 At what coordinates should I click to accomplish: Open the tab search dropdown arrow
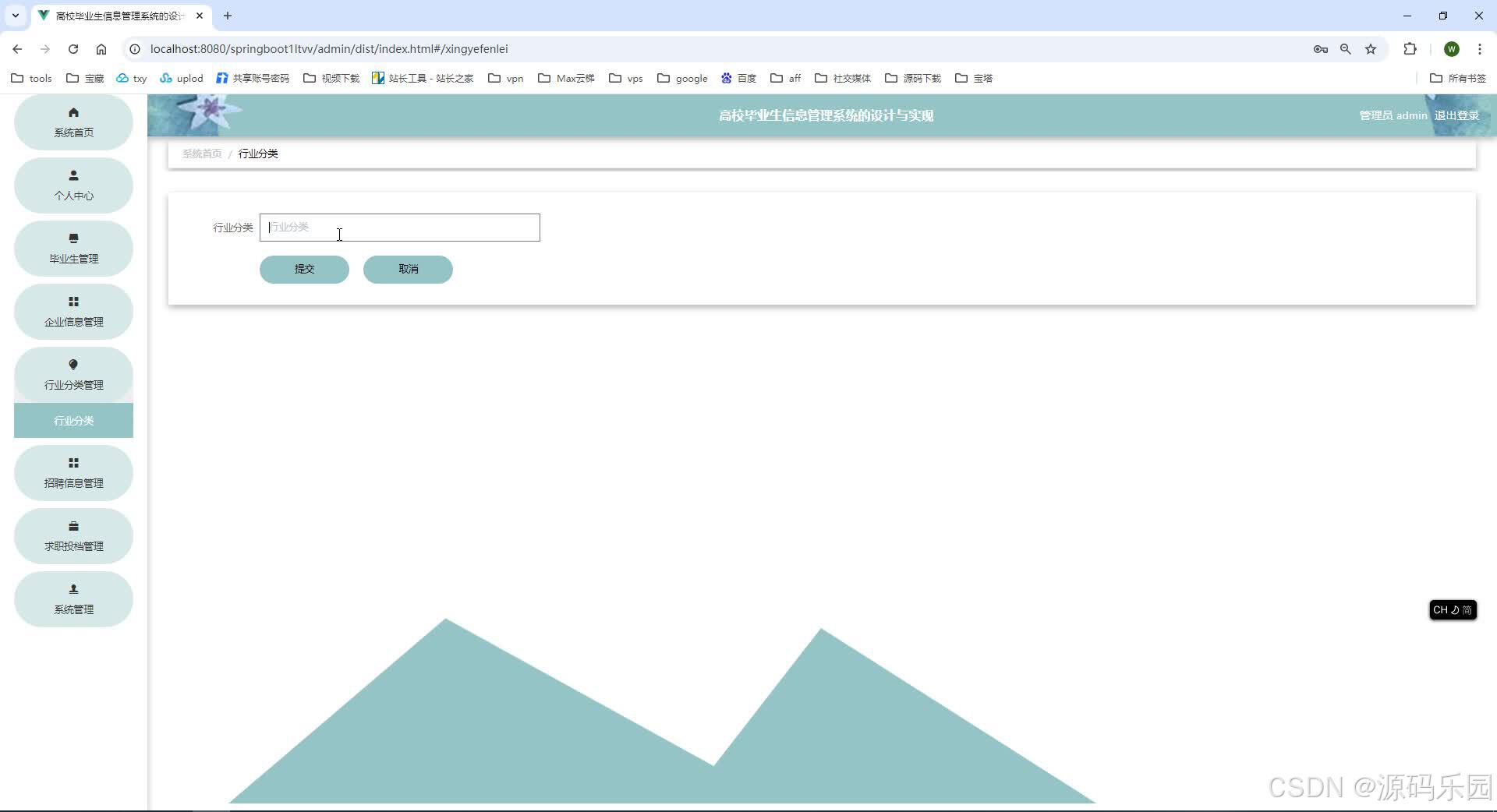click(16, 16)
